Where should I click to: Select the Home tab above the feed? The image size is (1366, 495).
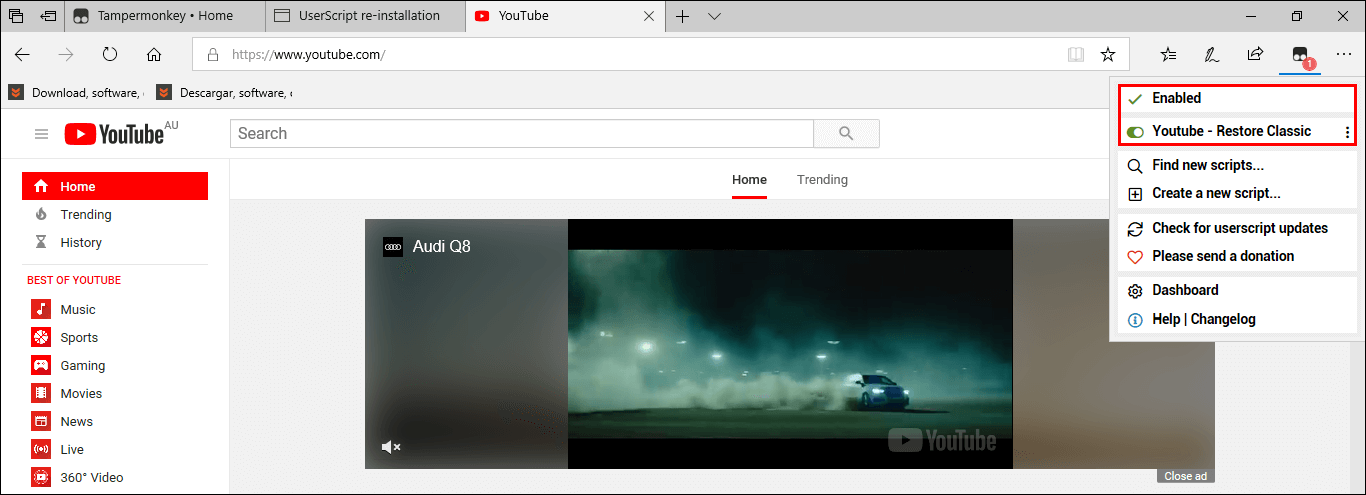point(749,180)
